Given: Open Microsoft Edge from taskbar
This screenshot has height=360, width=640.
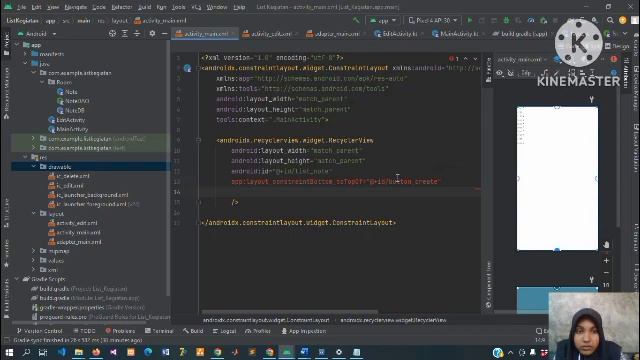Looking at the screenshot, I should 148,352.
